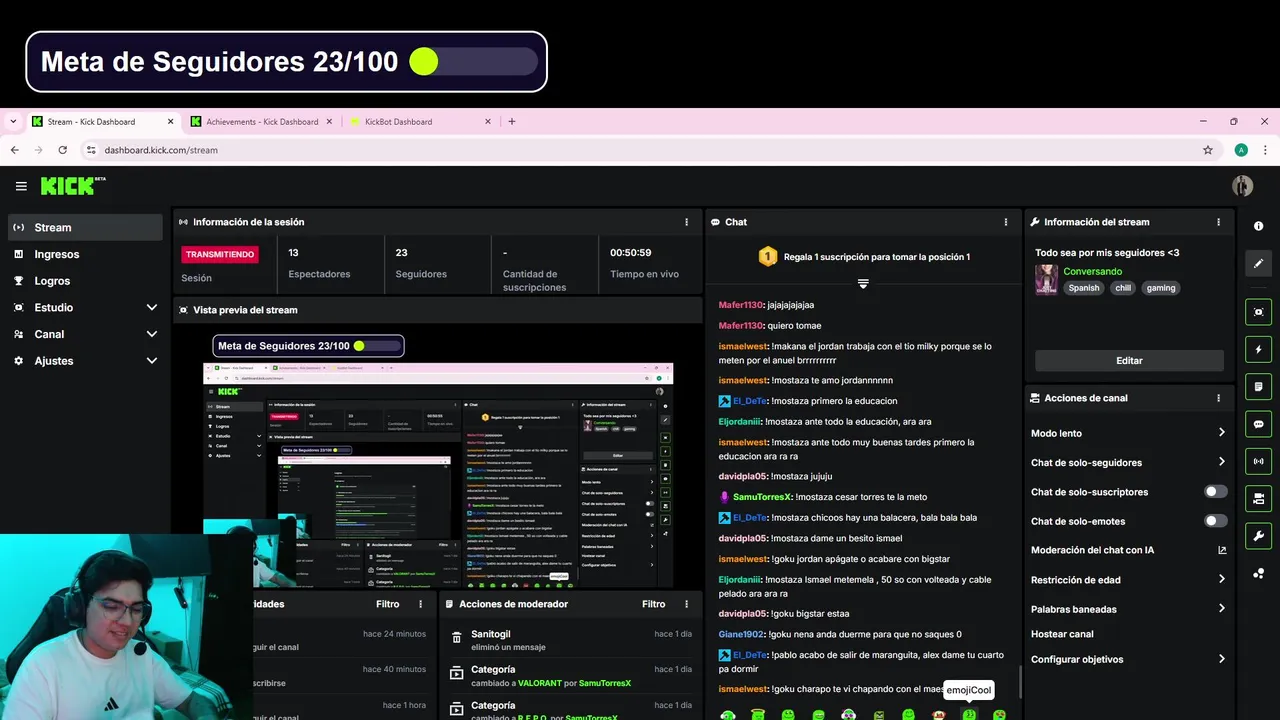Viewport: 1280px width, 720px height.
Task: Click the trash icon on Sanitogil row
Action: click(x=457, y=638)
